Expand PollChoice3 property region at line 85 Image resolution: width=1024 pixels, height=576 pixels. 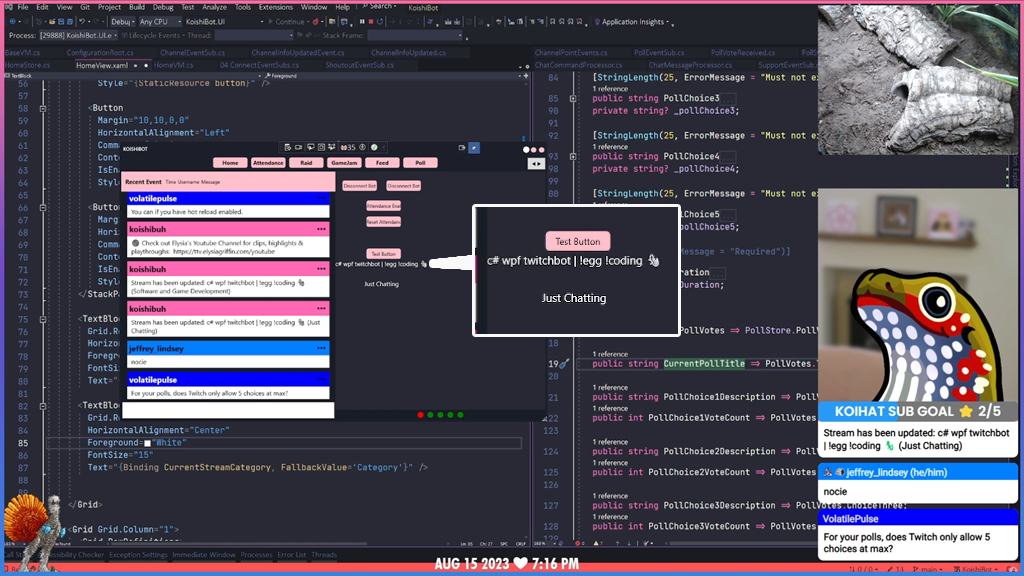coord(573,99)
